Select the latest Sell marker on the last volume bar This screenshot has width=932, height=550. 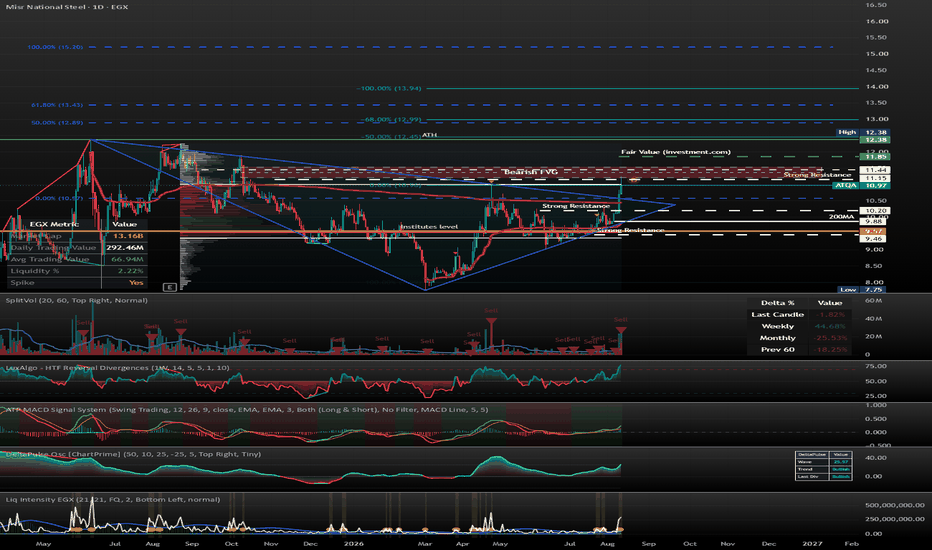tap(621, 329)
